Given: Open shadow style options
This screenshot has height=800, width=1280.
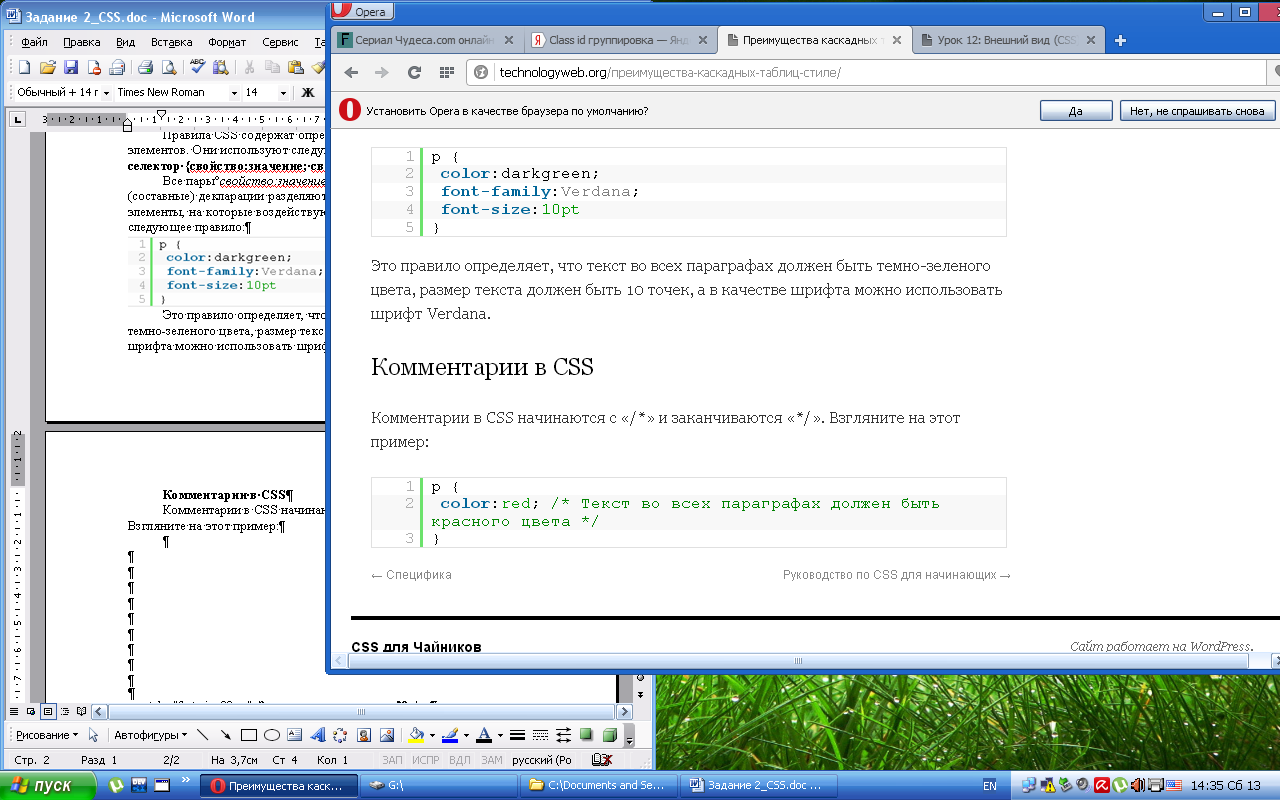Looking at the screenshot, I should click(587, 735).
